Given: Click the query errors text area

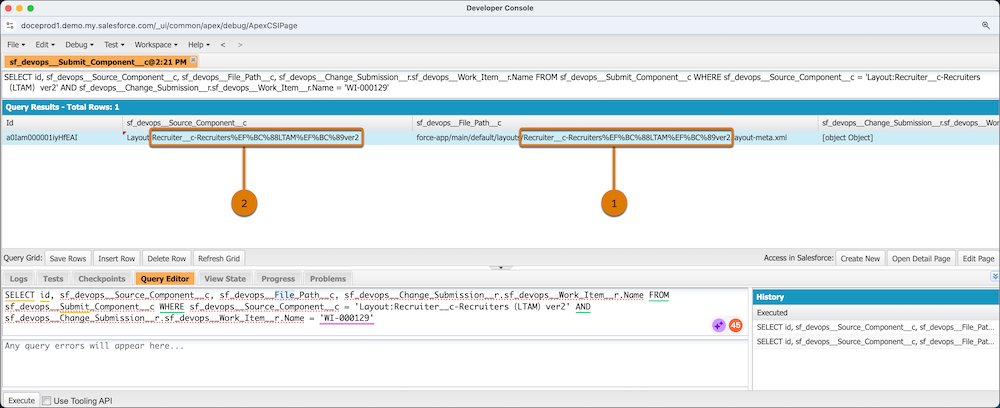Looking at the screenshot, I should (374, 362).
